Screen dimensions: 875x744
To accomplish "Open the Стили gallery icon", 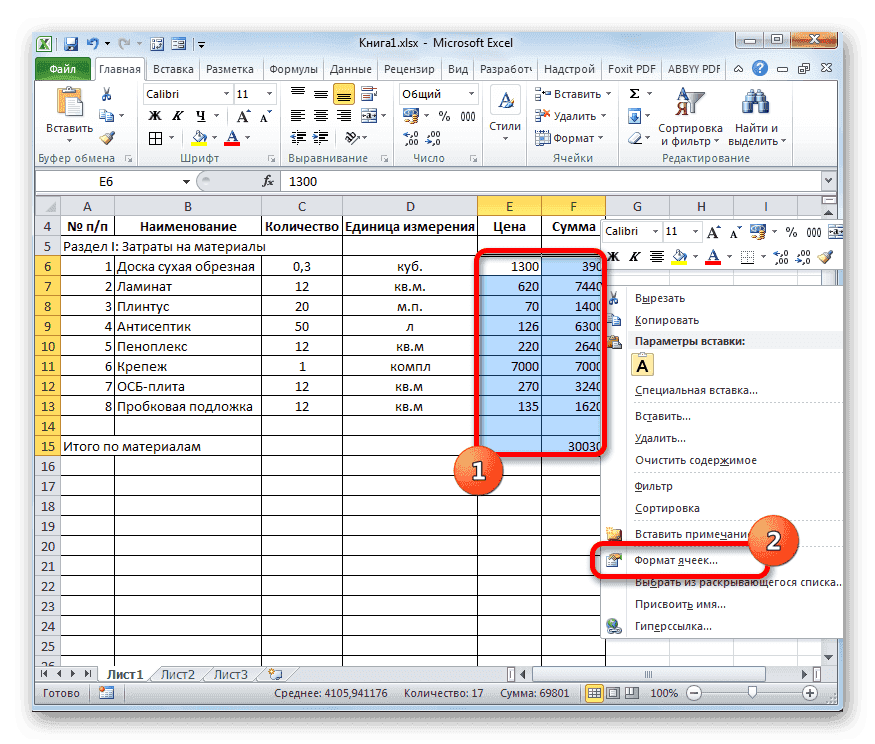I will pos(506,100).
